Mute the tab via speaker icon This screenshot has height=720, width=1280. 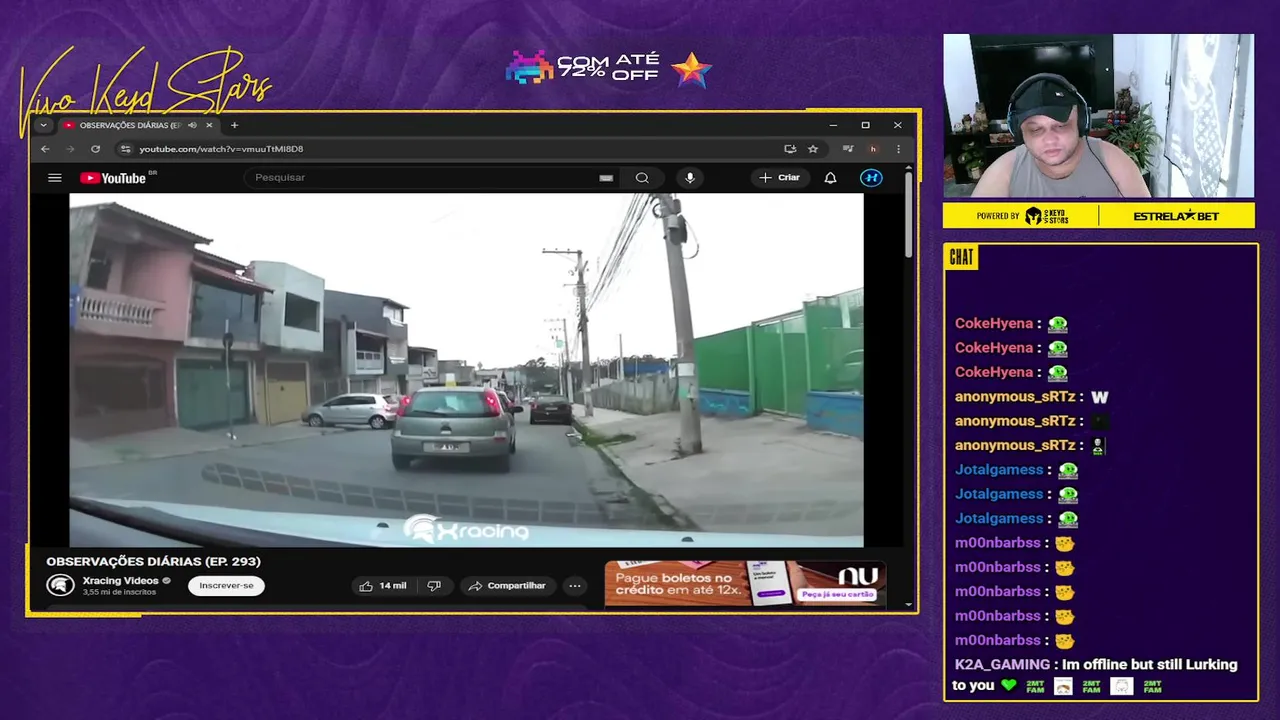coord(192,125)
